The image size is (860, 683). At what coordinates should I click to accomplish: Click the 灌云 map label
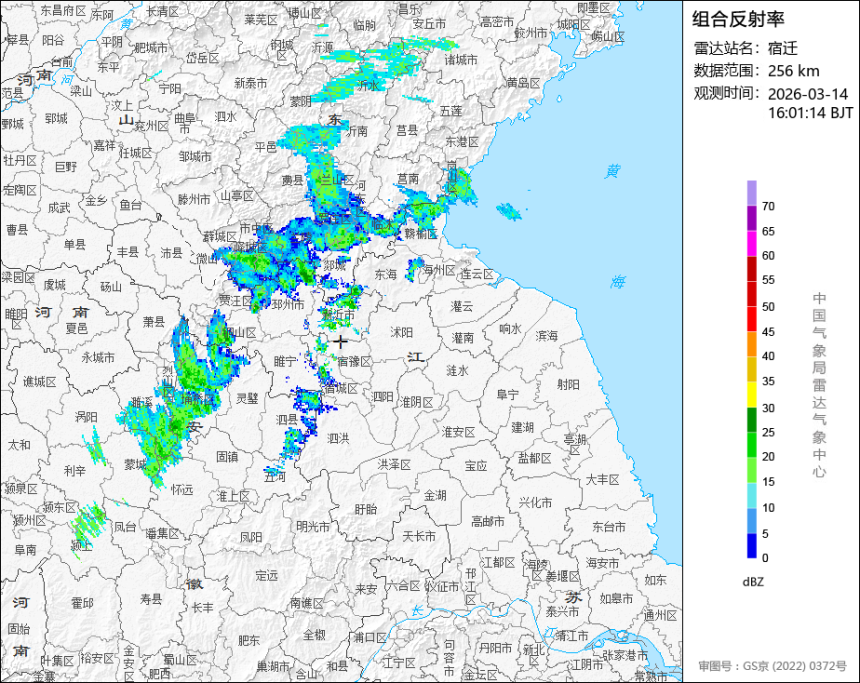click(462, 307)
